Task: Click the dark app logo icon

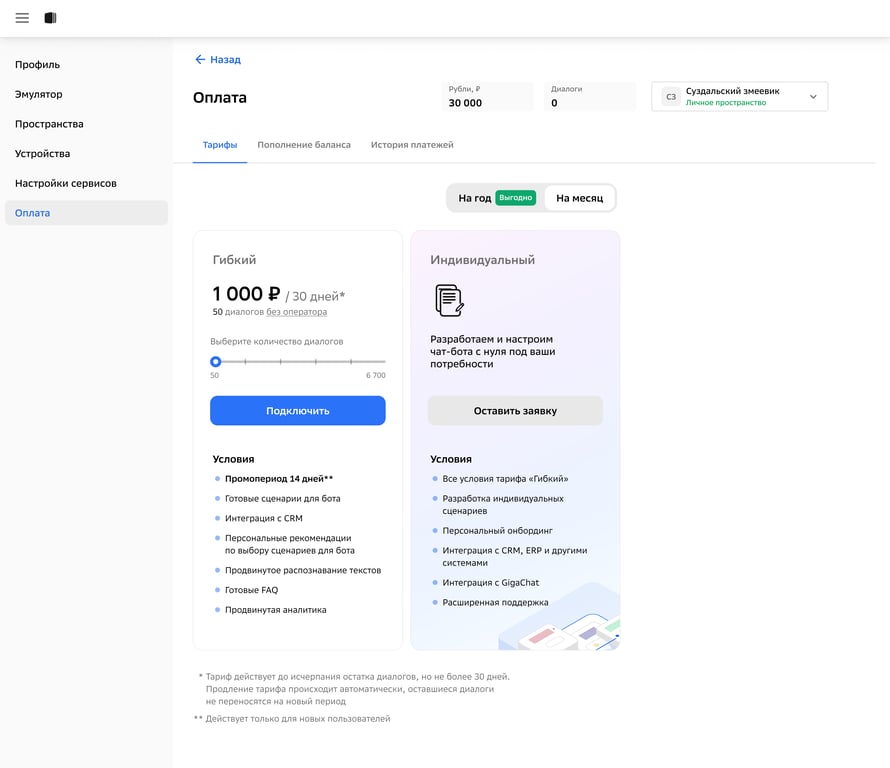Action: coord(50,18)
